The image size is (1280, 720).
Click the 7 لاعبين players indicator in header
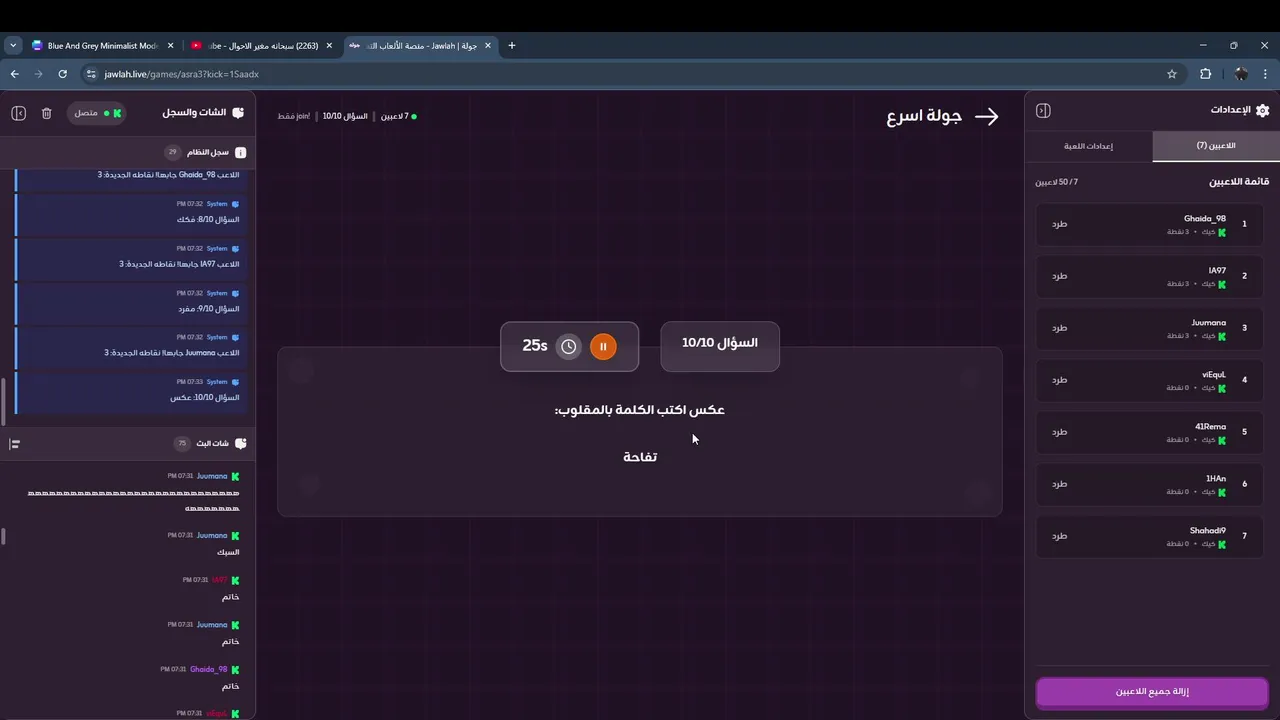click(x=397, y=117)
